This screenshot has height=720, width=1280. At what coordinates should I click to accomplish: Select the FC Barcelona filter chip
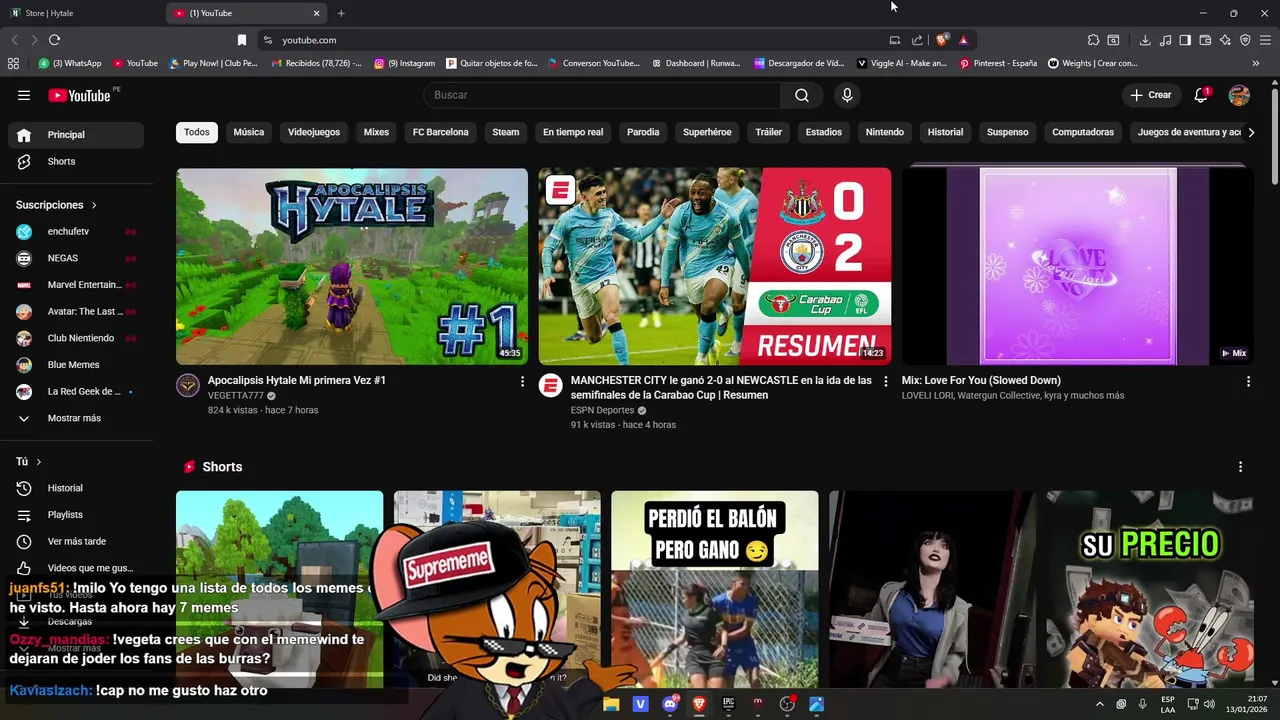[x=440, y=132]
